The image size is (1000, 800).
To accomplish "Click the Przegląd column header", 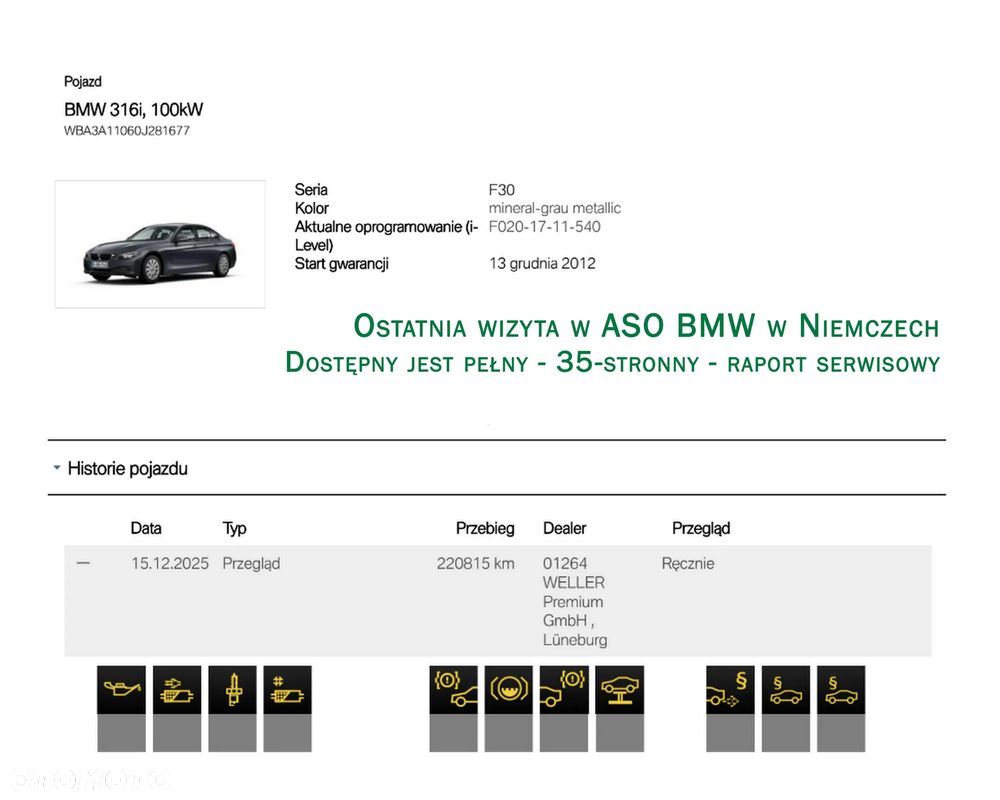I will 701,529.
